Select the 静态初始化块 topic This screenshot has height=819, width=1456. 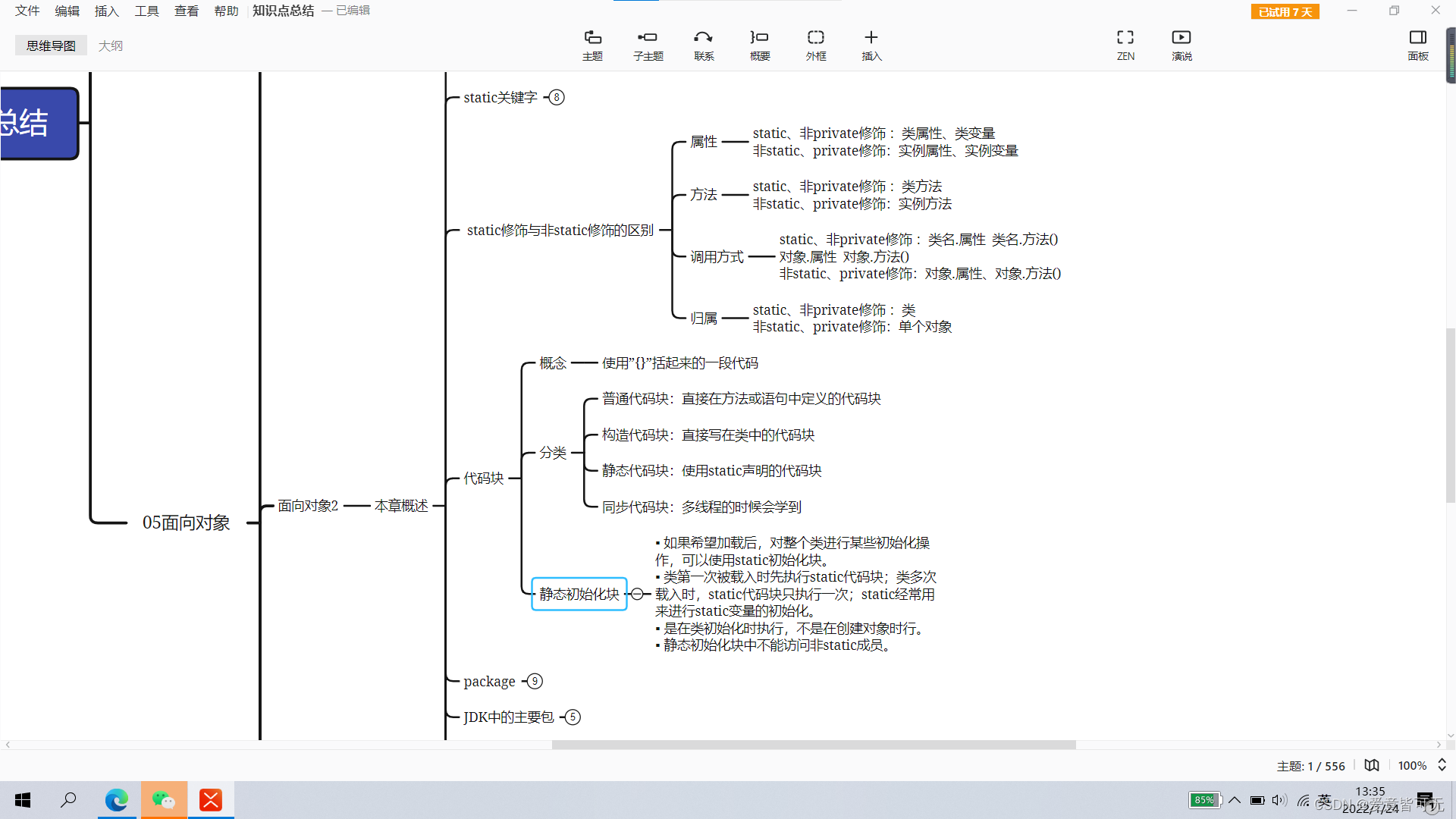click(x=579, y=594)
